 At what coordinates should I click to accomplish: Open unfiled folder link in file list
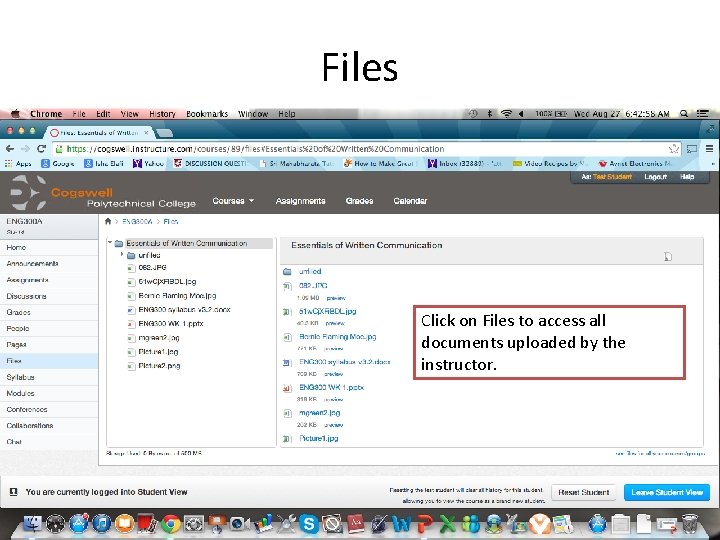click(x=310, y=271)
